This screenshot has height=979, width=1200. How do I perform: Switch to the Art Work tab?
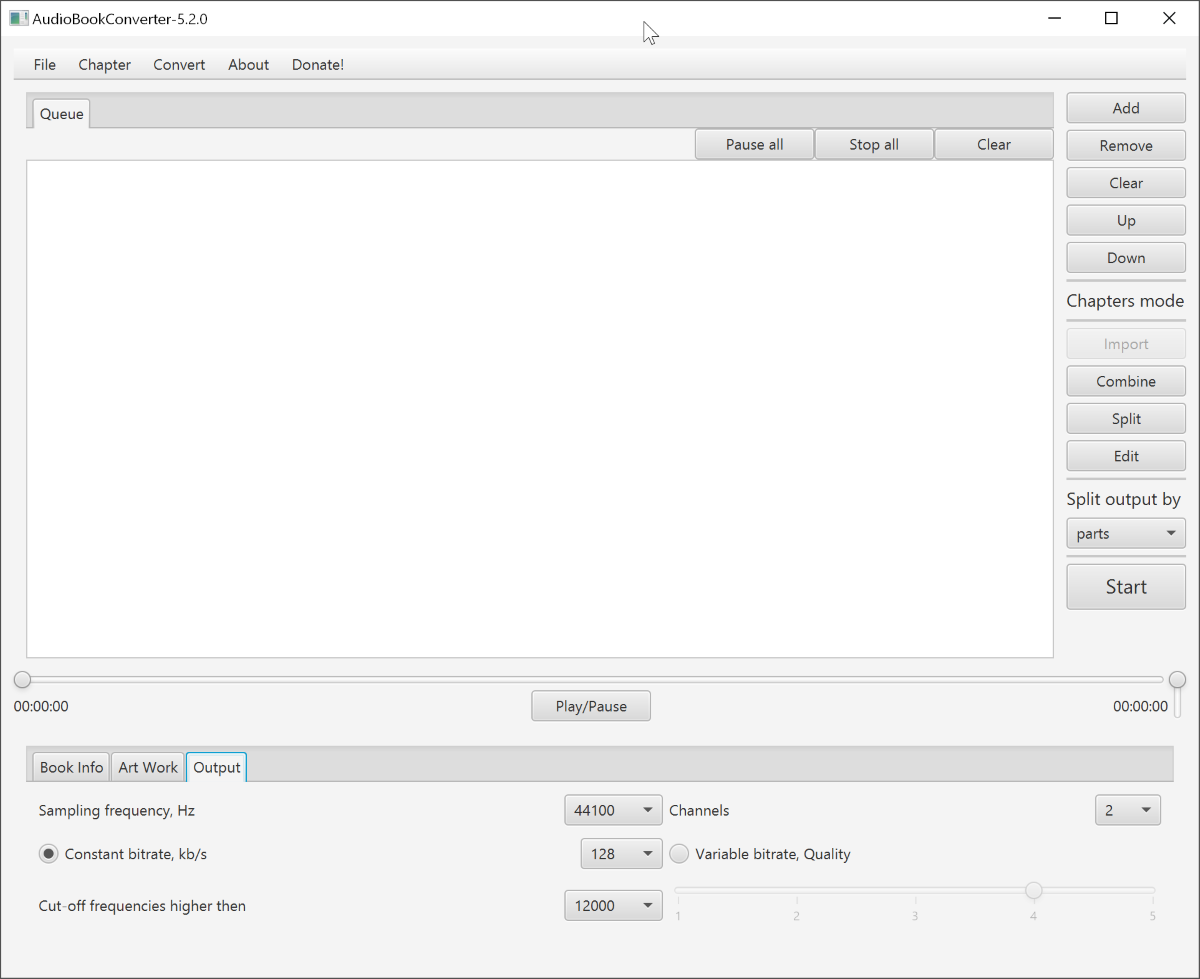click(x=148, y=767)
